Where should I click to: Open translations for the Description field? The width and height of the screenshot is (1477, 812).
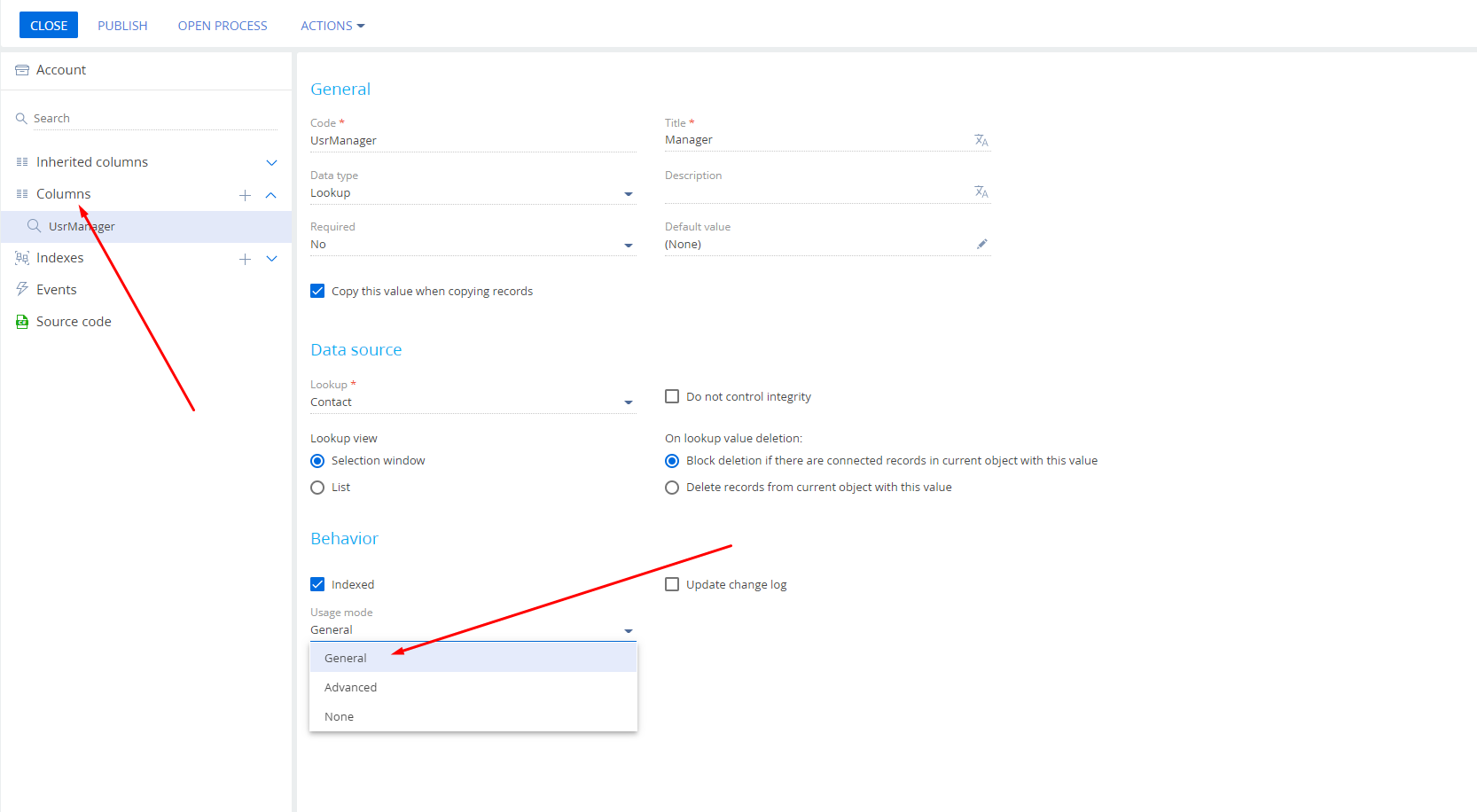(981, 191)
